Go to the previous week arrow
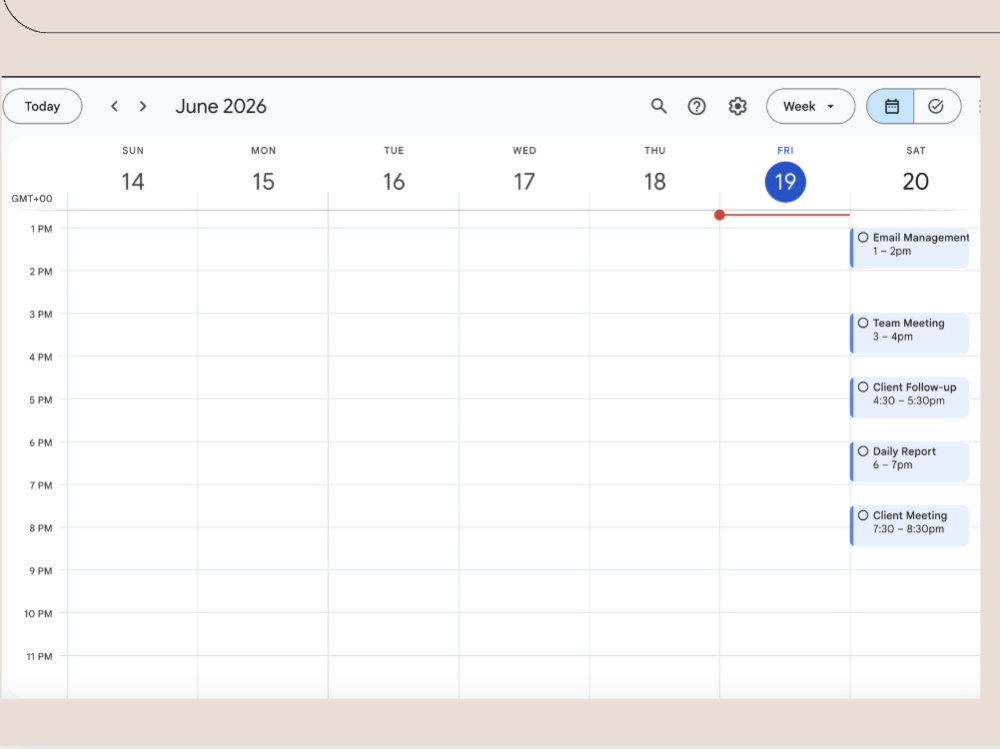This screenshot has width=1000, height=749. pos(114,106)
